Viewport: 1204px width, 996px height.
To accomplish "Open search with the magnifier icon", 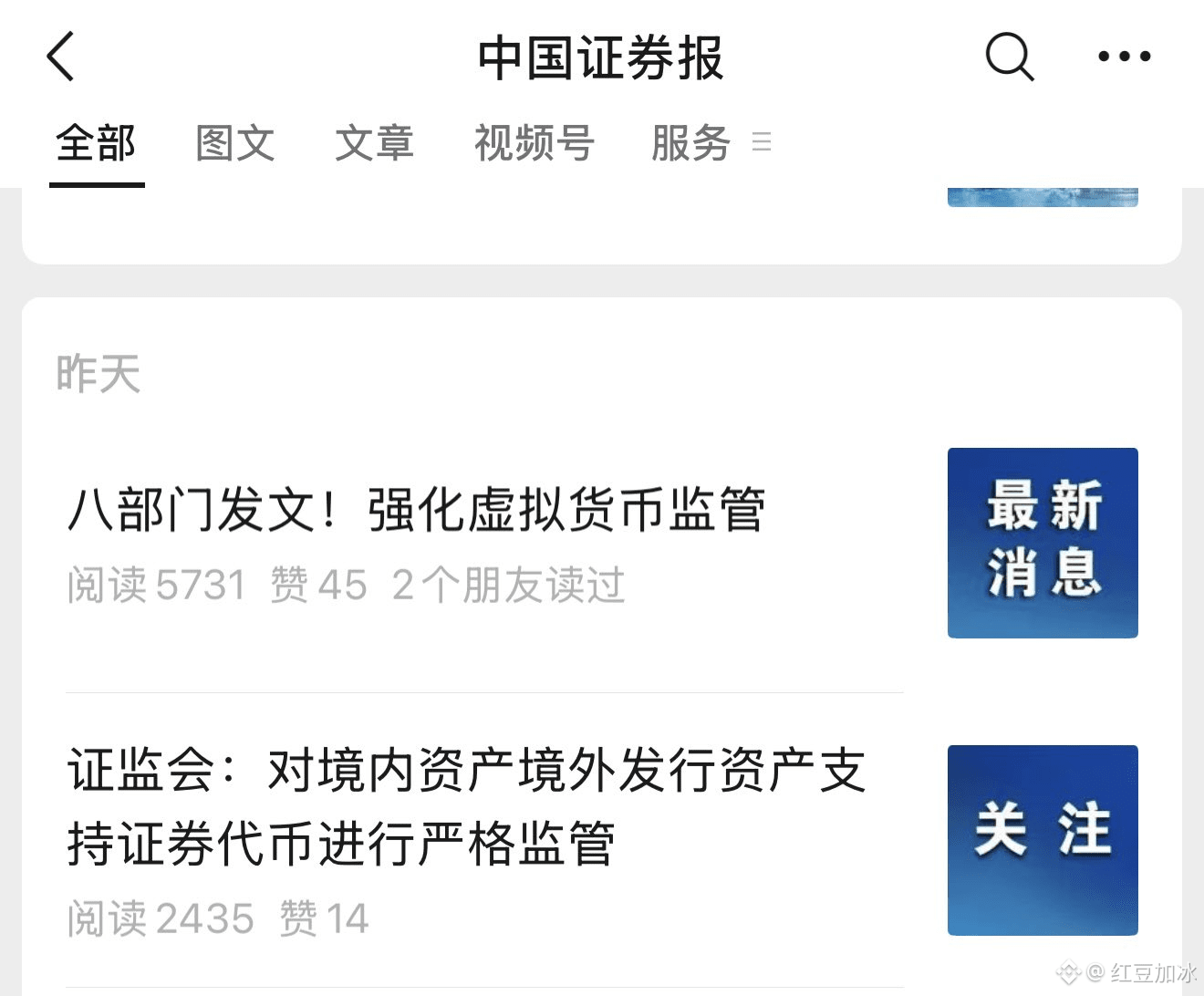I will coord(1009,57).
